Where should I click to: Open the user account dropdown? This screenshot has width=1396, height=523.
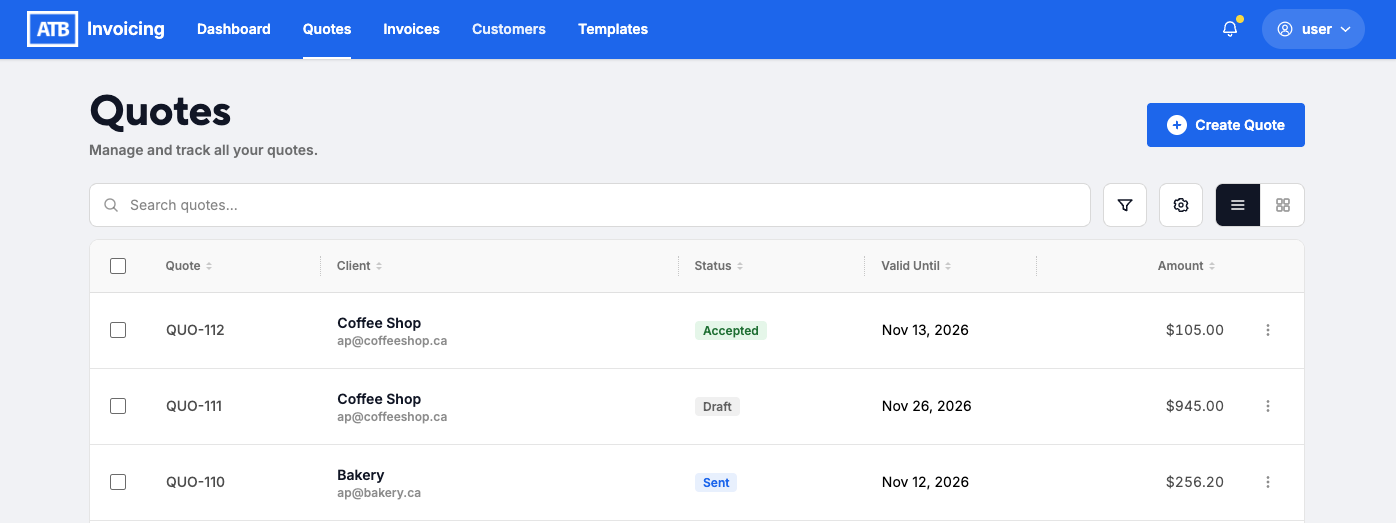point(1313,29)
